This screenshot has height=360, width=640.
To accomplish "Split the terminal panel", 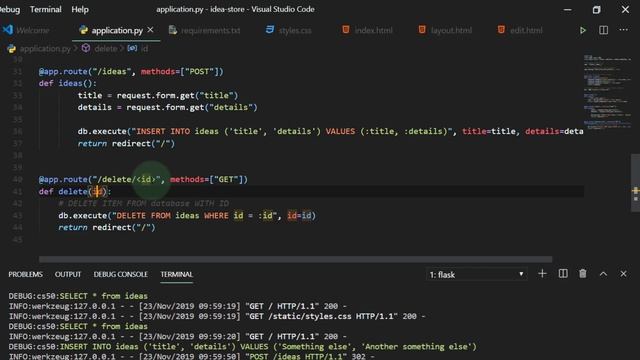I will point(563,274).
